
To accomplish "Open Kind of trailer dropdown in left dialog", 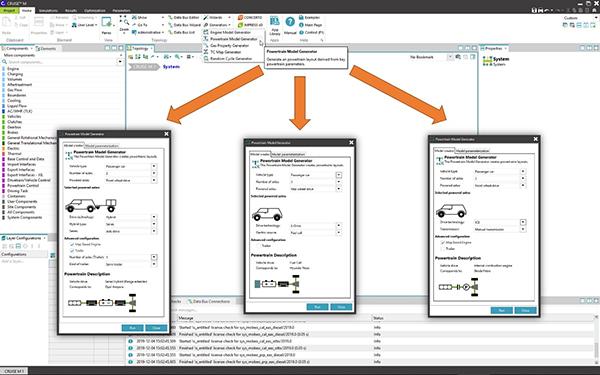I will pyautogui.click(x=154, y=264).
